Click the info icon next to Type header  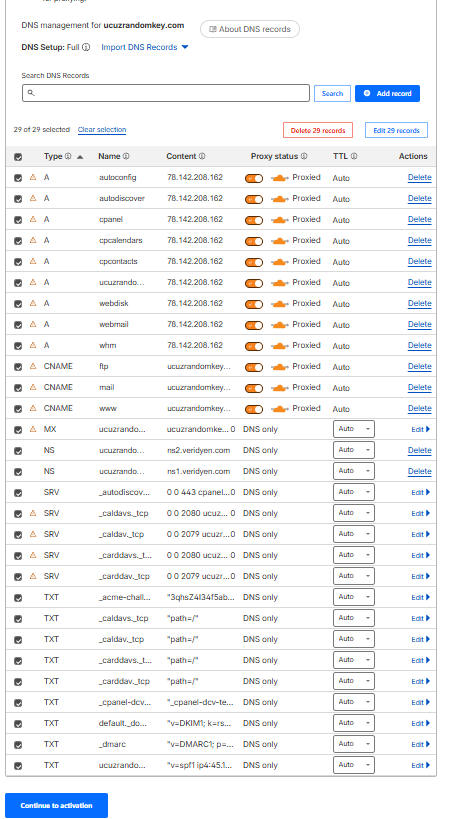[x=68, y=156]
